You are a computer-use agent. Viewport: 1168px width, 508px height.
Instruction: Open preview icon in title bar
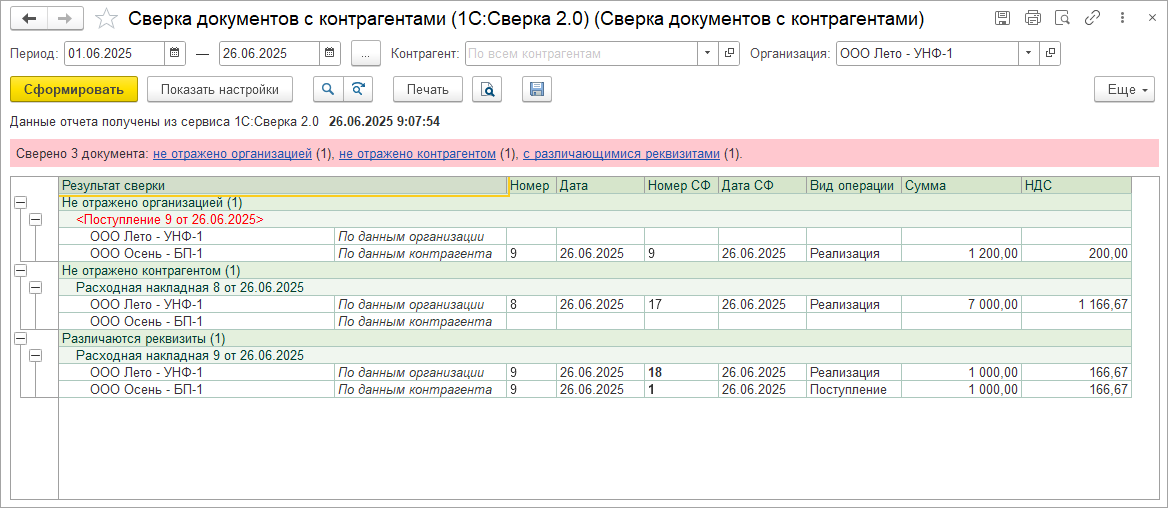(x=1062, y=19)
